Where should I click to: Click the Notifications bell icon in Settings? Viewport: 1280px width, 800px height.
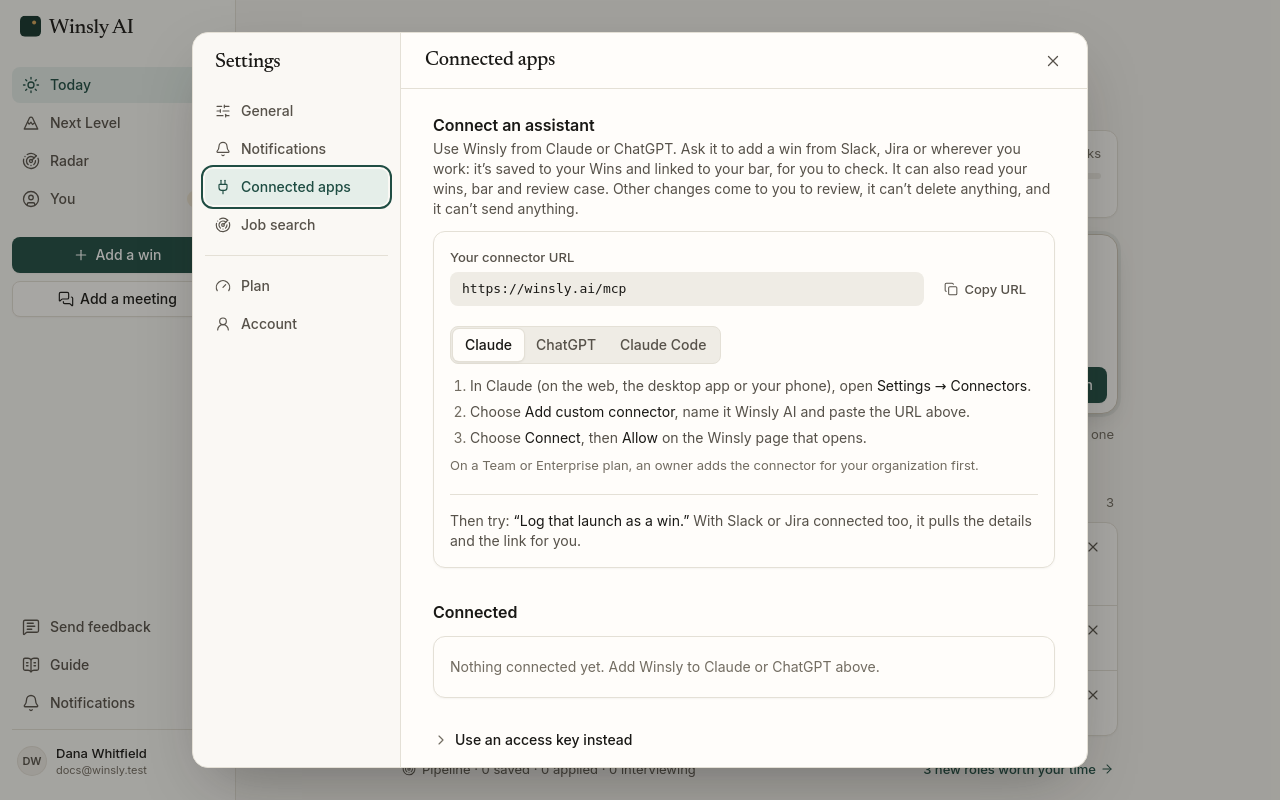[223, 149]
